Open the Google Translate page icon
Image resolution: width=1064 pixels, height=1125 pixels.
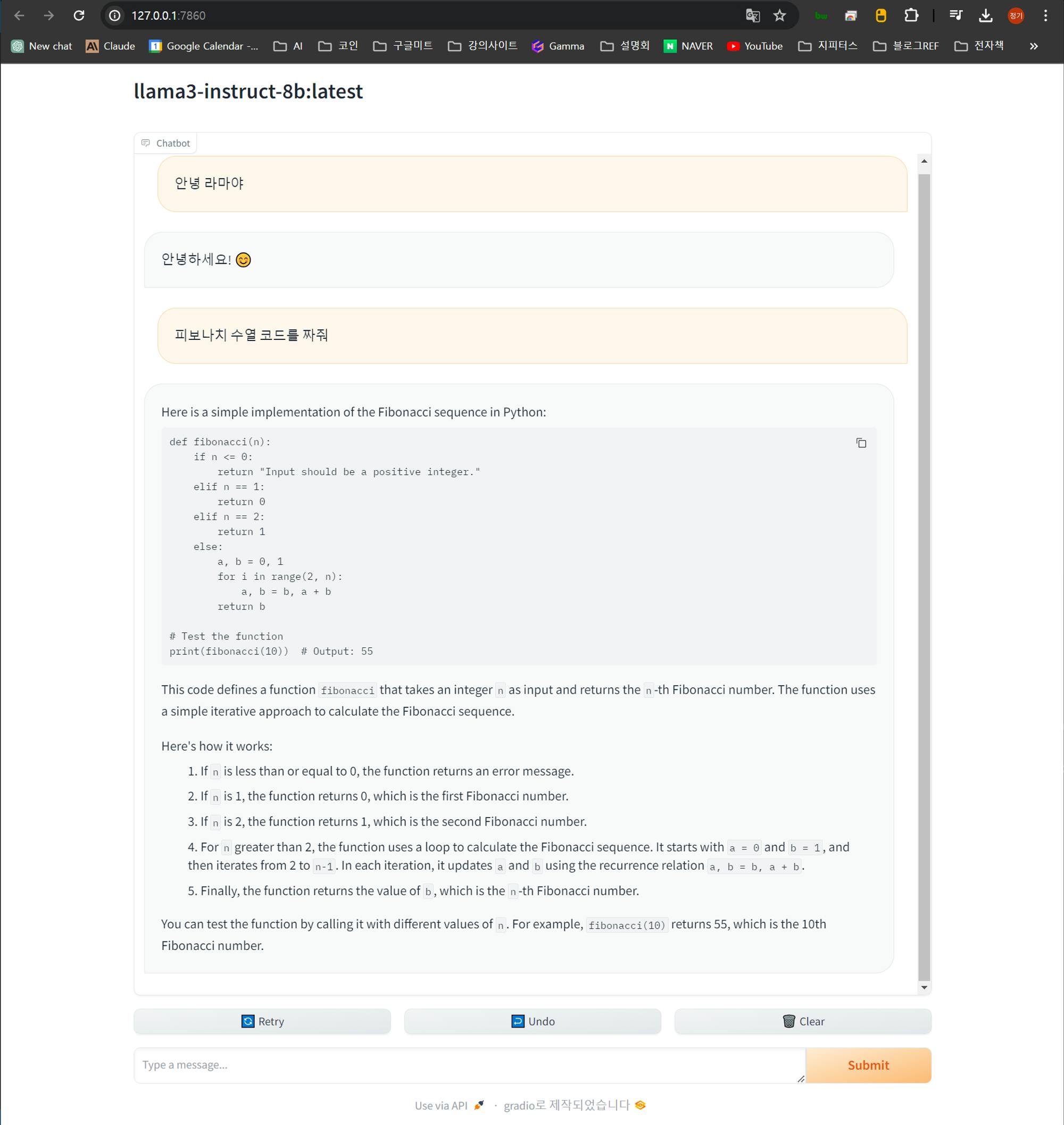point(752,15)
